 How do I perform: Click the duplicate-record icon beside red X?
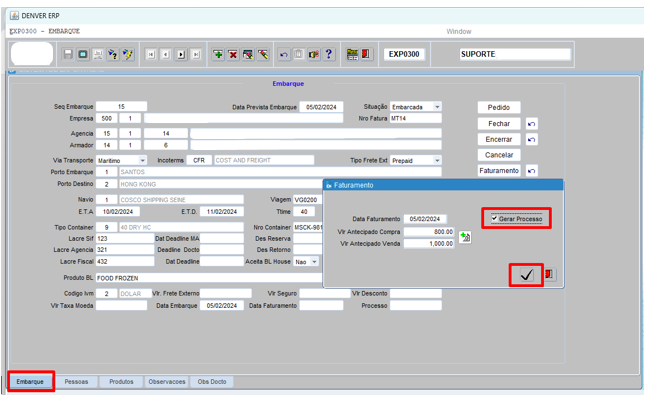tap(248, 54)
